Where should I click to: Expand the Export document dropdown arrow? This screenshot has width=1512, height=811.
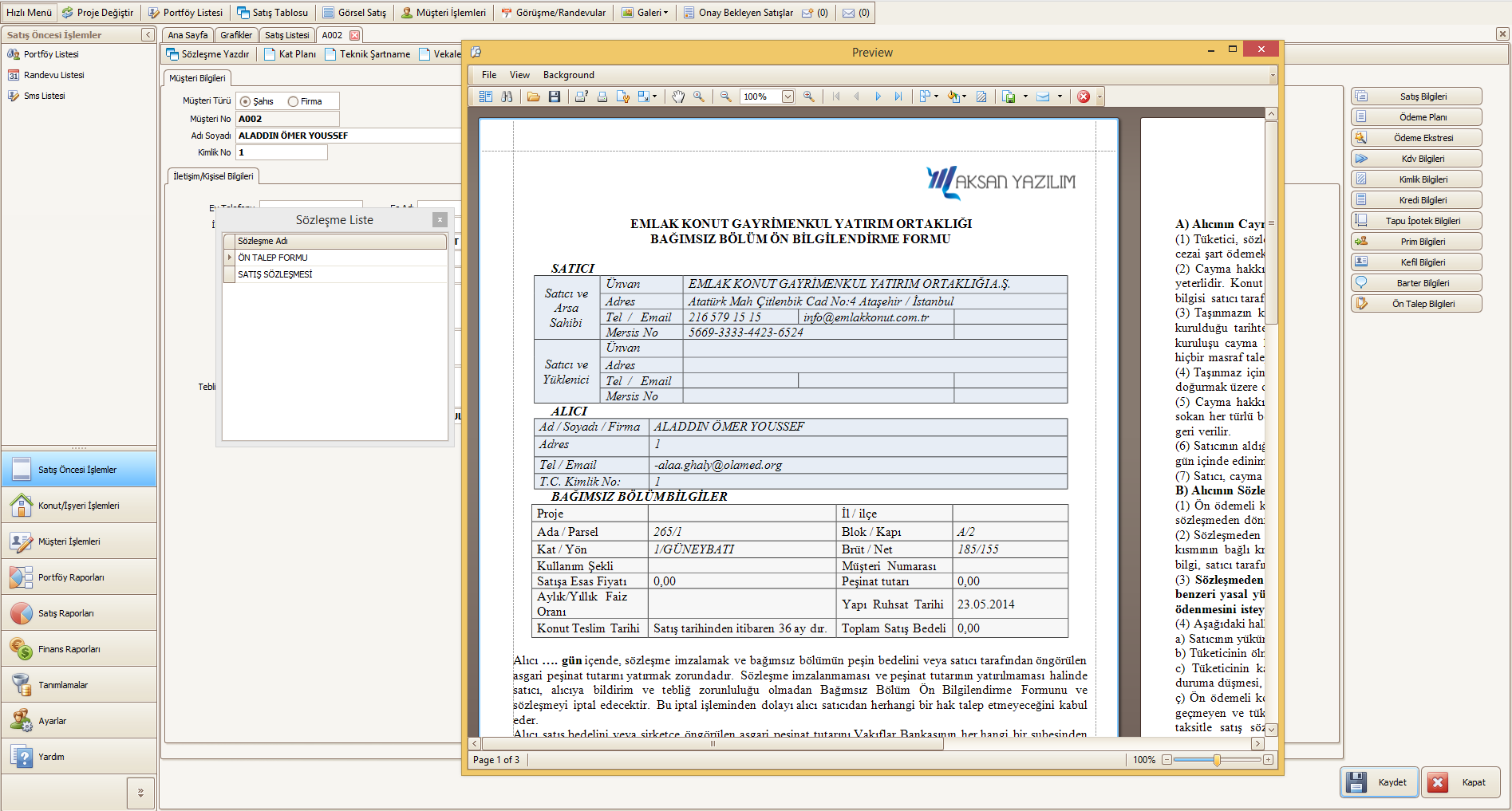click(x=1025, y=96)
